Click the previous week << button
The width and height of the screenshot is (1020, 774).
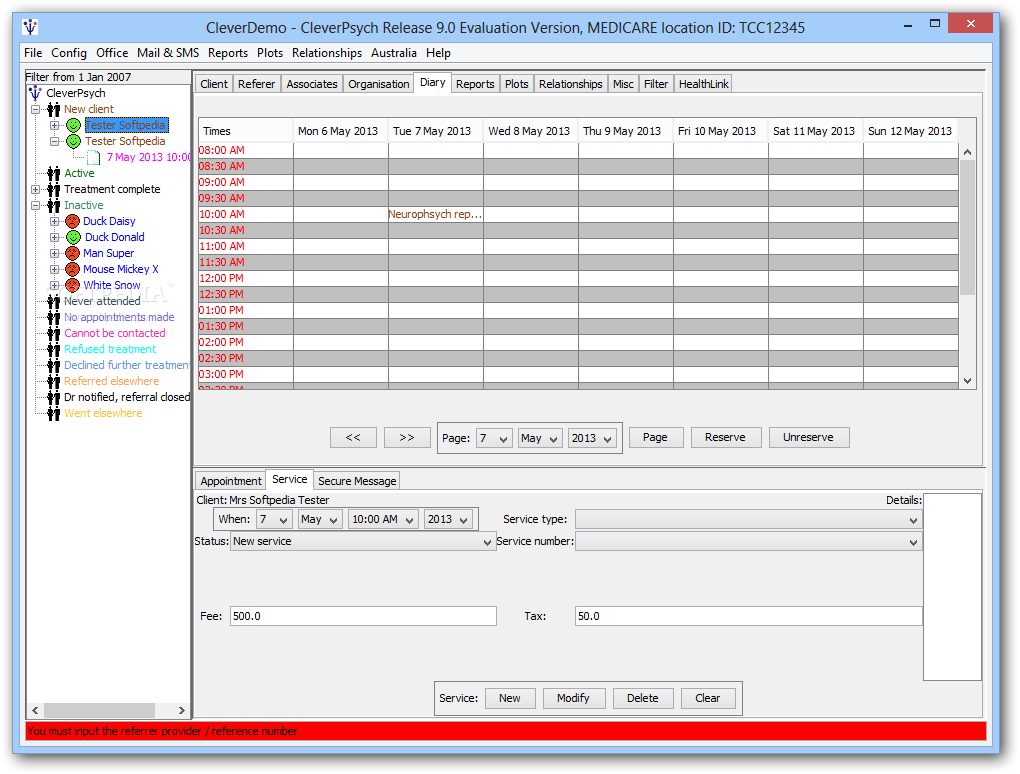click(353, 438)
